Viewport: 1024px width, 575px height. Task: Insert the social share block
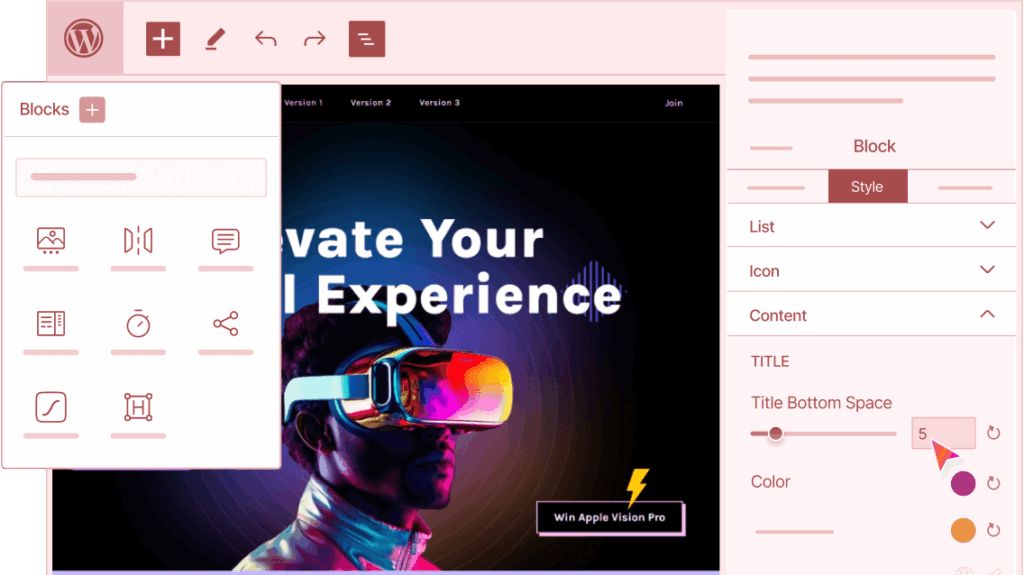tap(225, 323)
